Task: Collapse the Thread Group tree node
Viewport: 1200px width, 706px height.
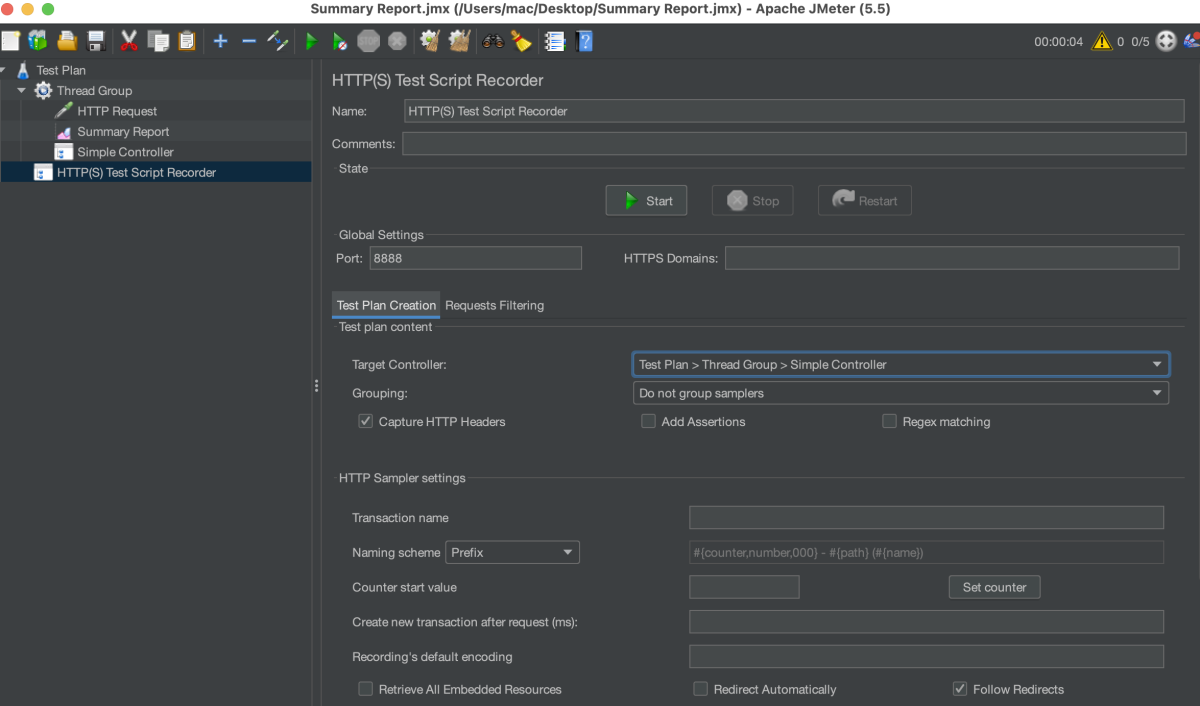Action: pos(20,90)
